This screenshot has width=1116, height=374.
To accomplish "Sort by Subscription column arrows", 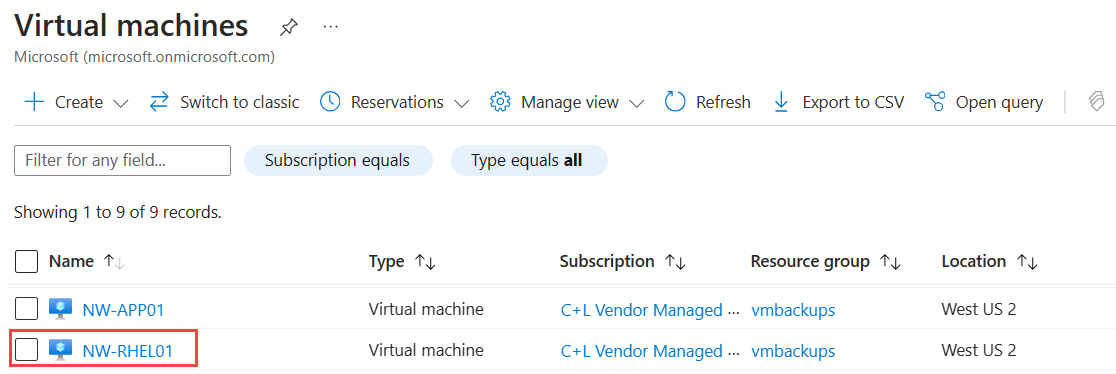I will coord(675,262).
